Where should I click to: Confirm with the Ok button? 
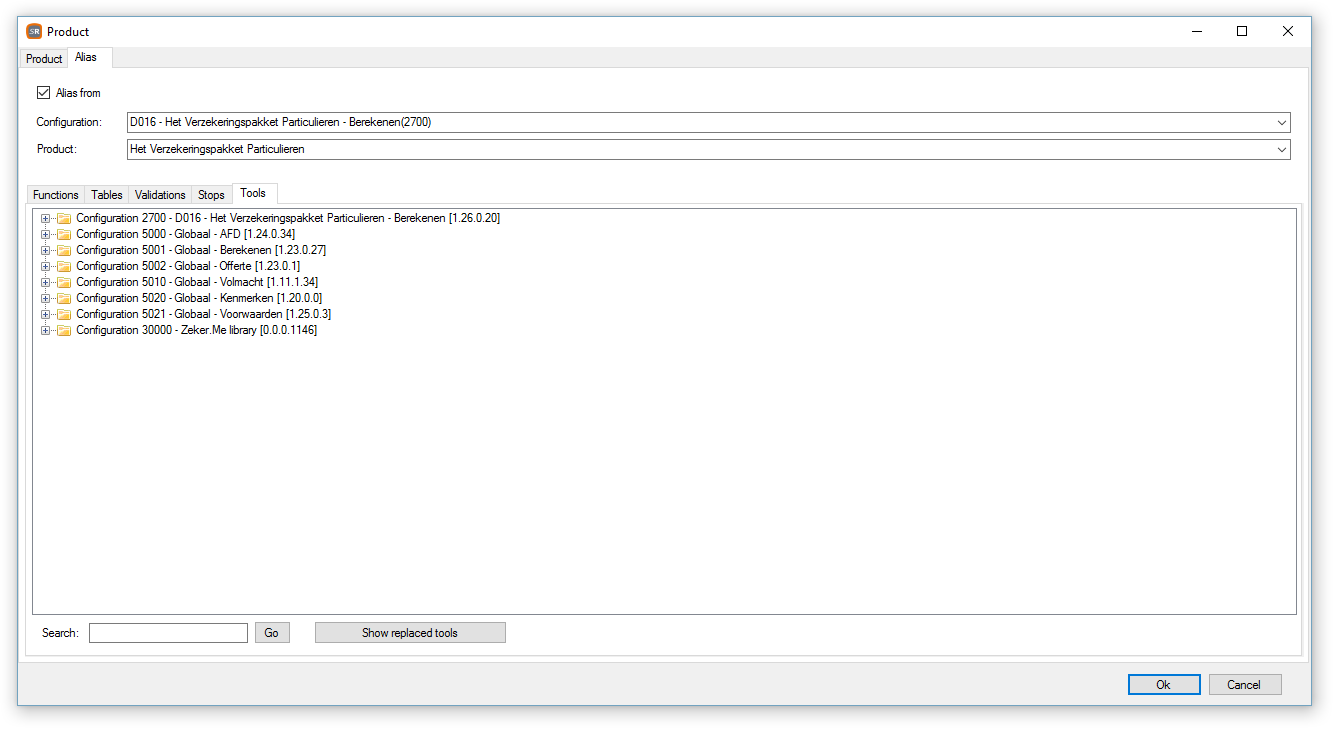tap(1164, 685)
